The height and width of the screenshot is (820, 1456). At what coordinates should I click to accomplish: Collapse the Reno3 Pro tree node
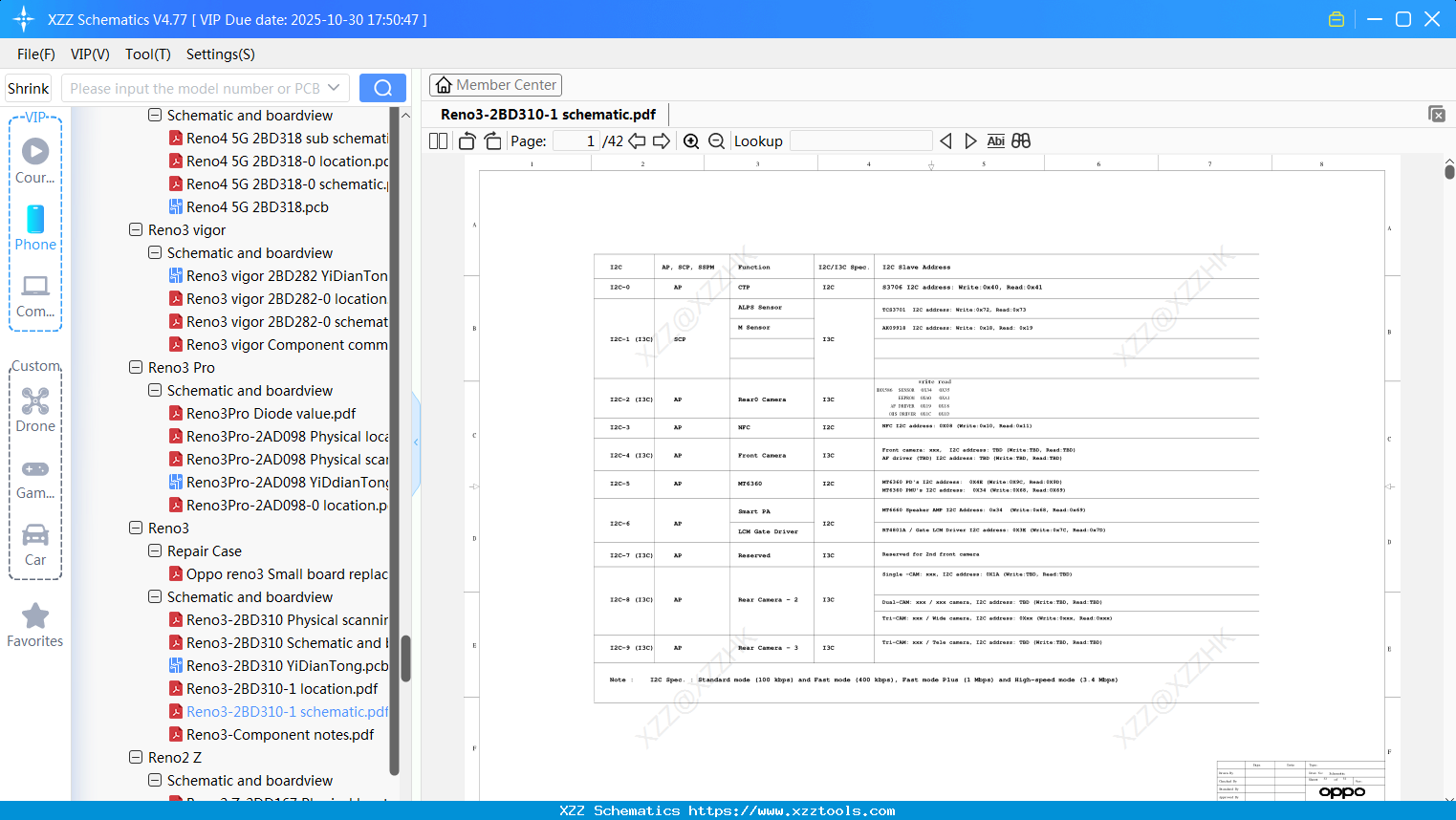[136, 367]
